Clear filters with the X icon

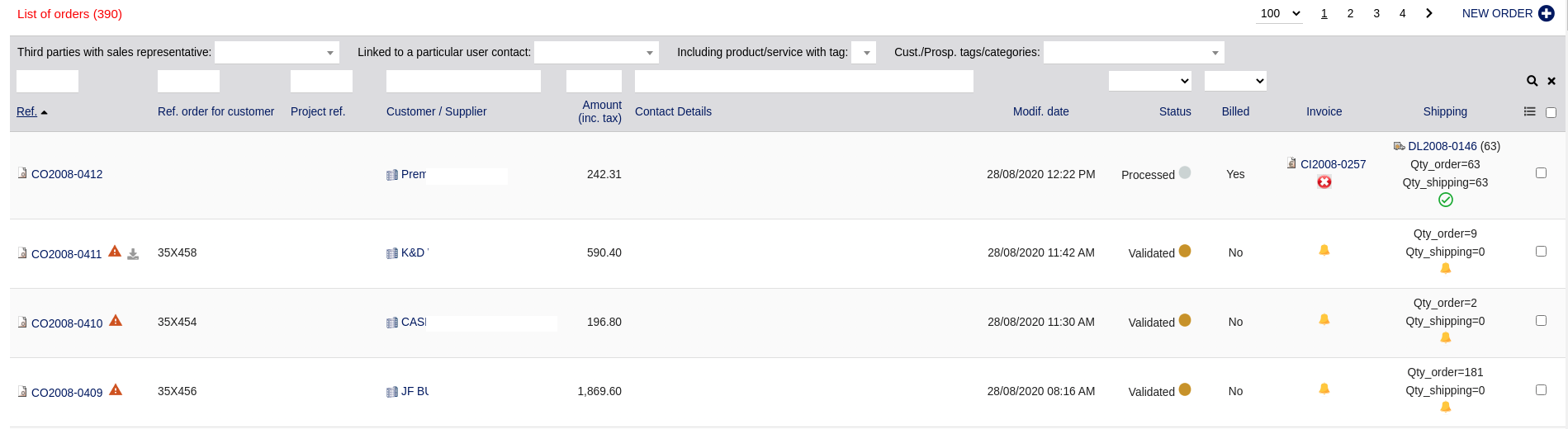tap(1551, 81)
